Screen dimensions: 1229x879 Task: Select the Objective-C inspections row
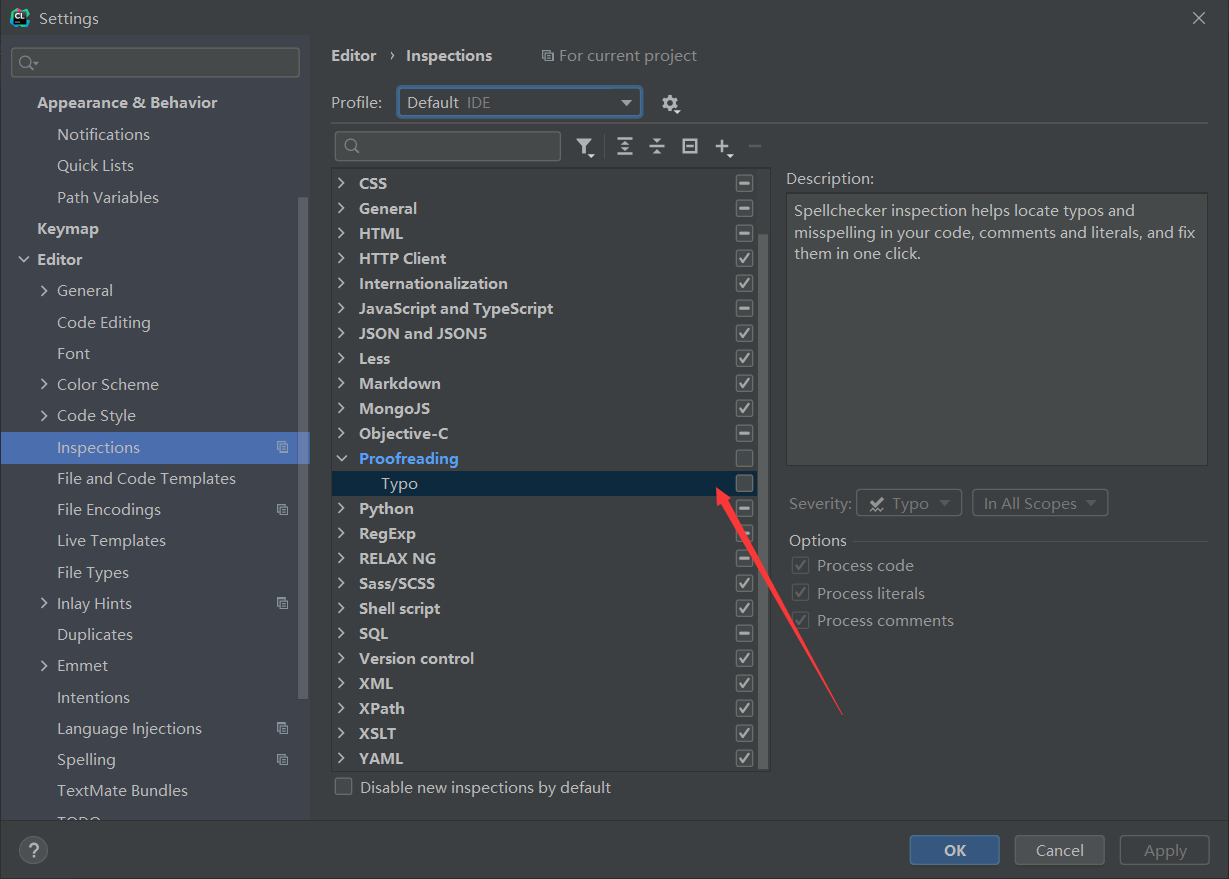[545, 433]
